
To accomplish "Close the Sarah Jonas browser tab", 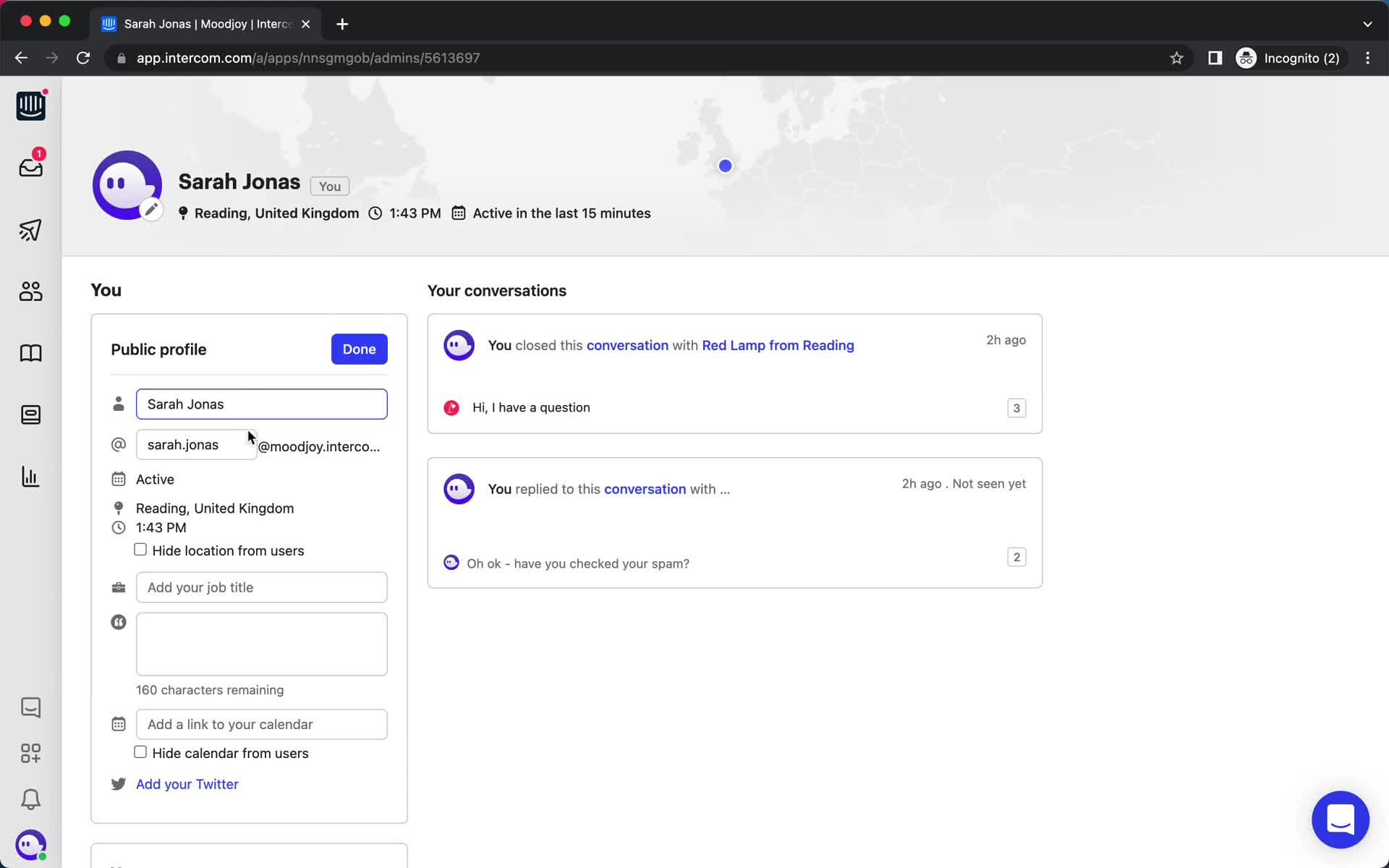I will click(306, 24).
